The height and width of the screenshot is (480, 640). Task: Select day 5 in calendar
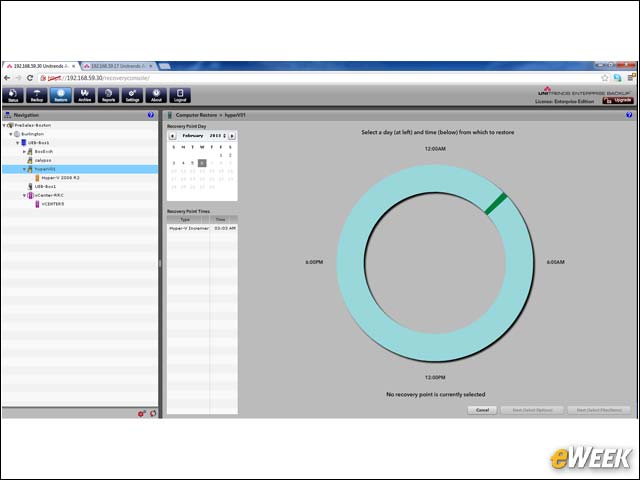pos(193,163)
